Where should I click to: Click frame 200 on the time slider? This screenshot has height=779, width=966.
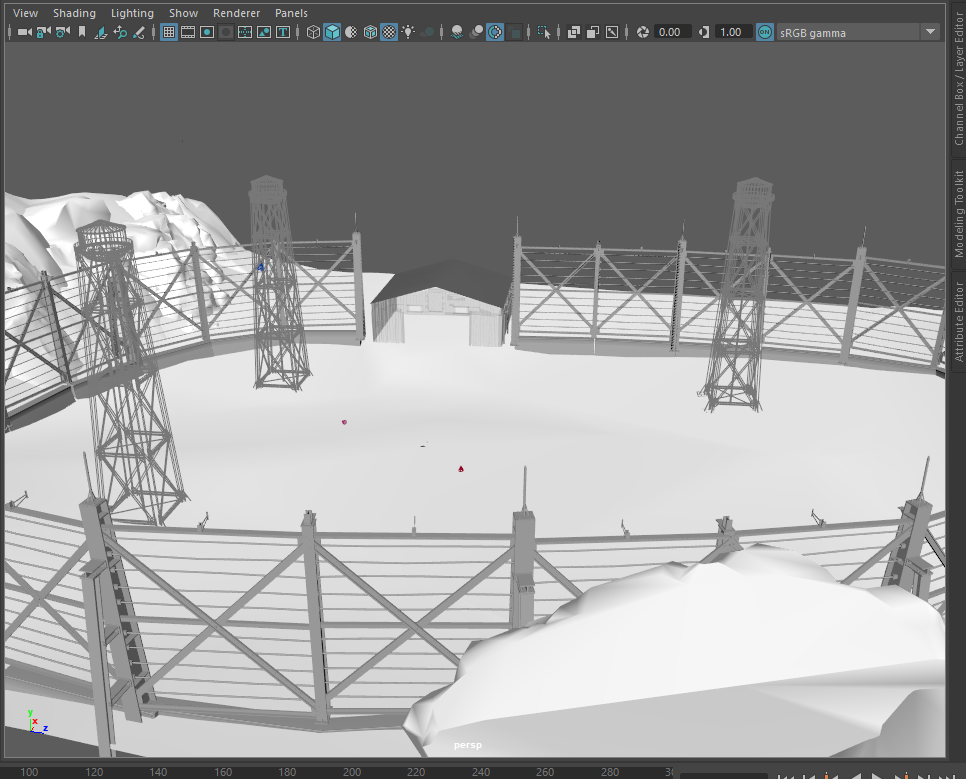[352, 772]
